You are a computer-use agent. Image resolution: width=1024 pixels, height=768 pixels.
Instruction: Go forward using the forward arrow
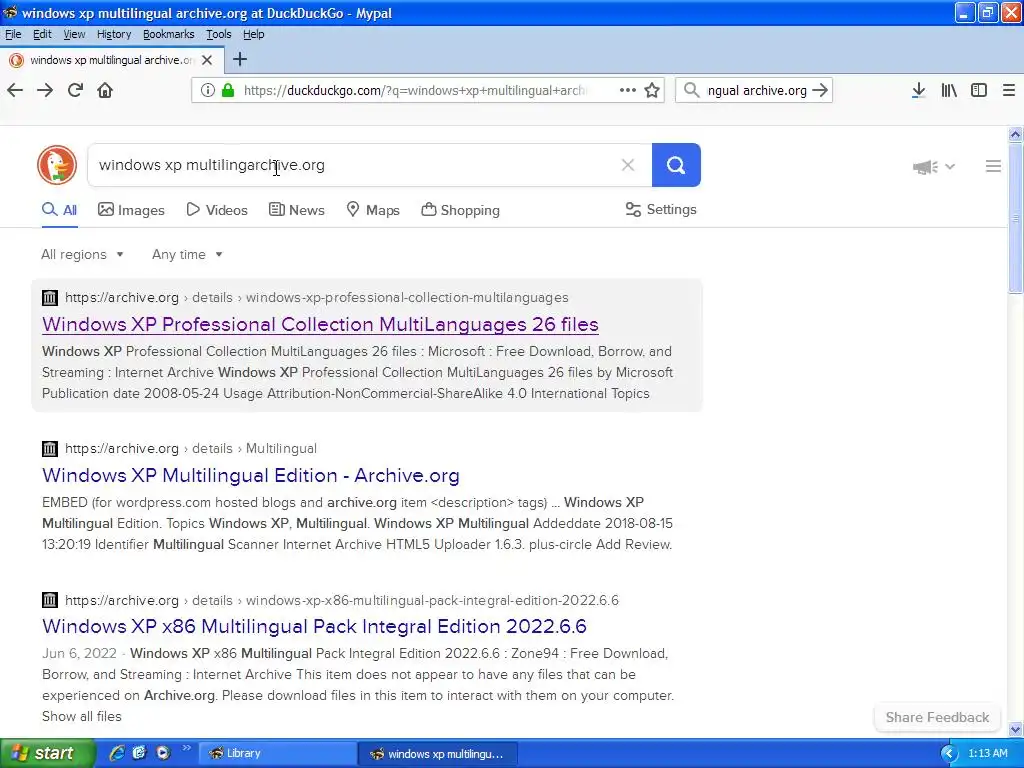click(x=45, y=90)
